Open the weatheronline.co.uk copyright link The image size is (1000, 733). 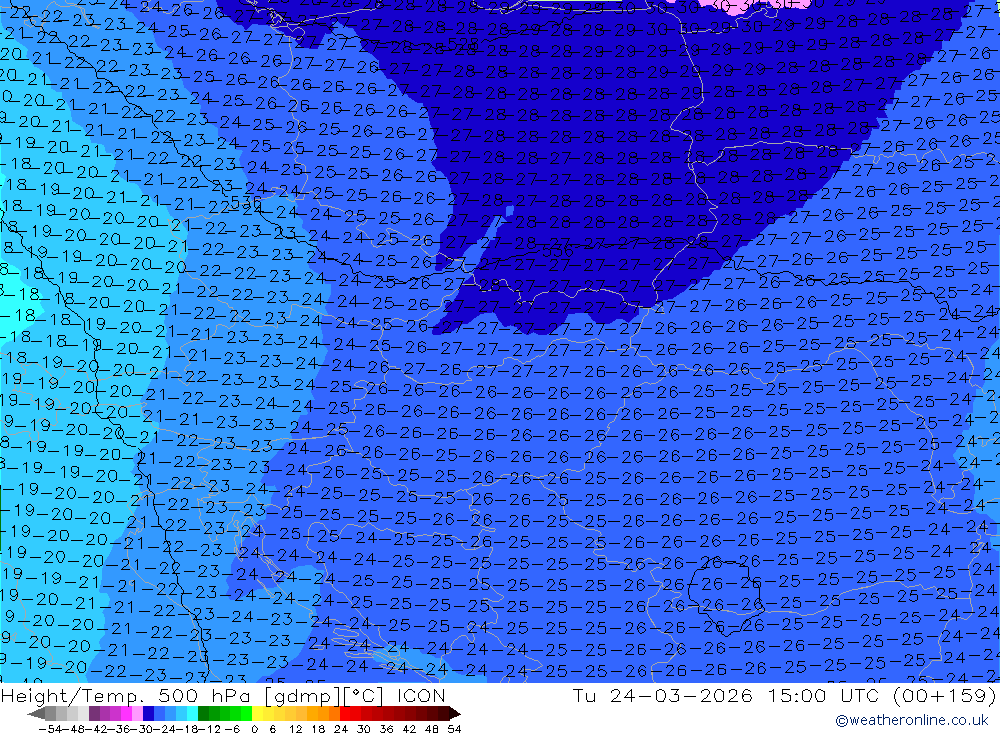pos(912,720)
